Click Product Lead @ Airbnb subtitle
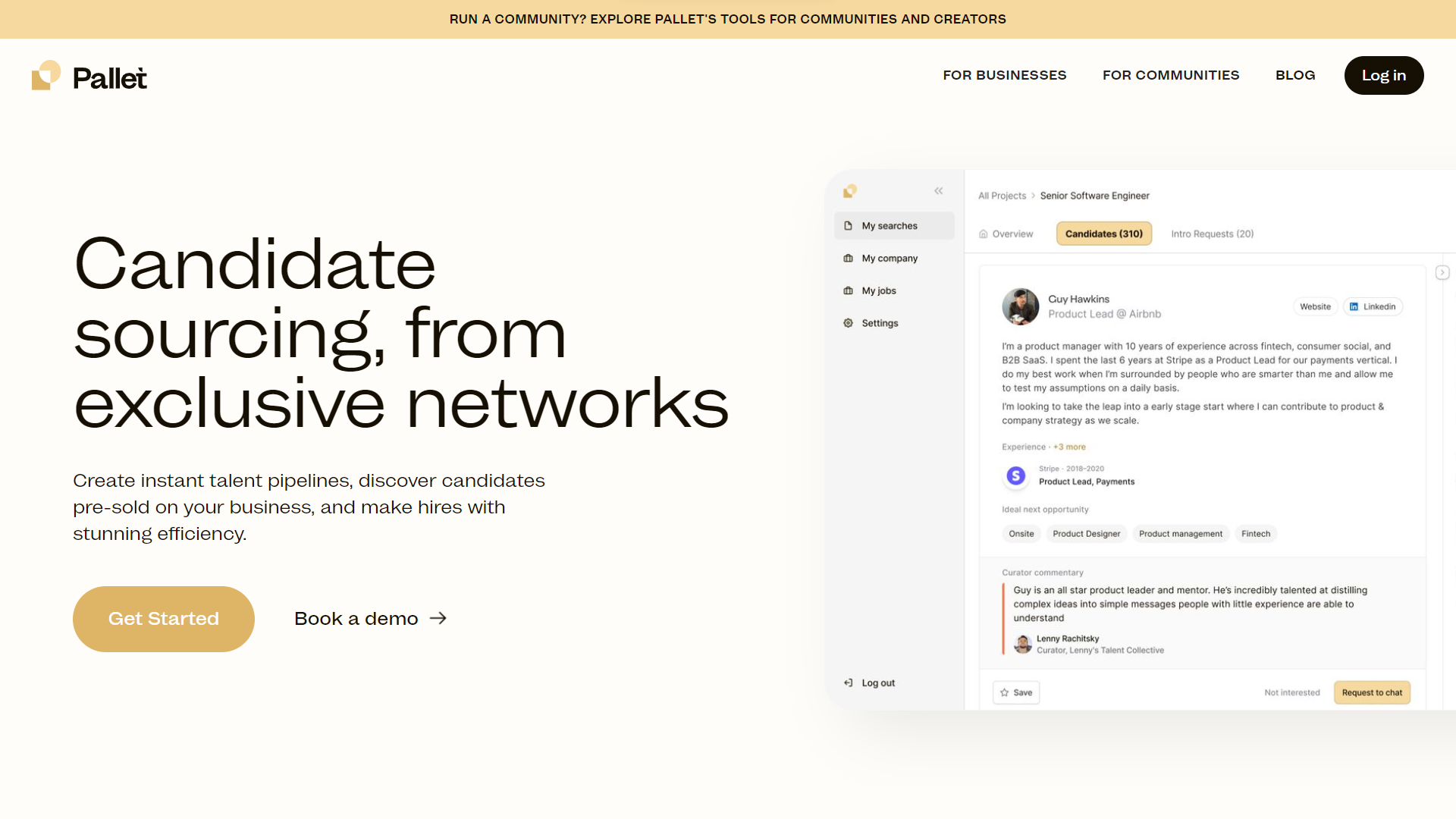Screen dimensions: 1456x819 coord(1104,315)
